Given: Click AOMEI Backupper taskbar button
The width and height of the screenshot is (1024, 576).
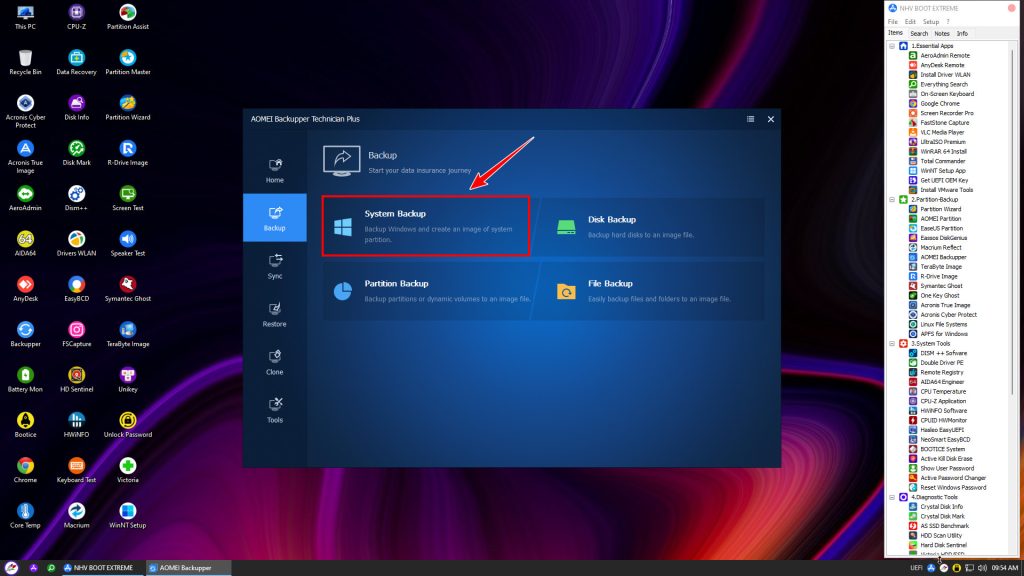Looking at the screenshot, I should pos(187,568).
